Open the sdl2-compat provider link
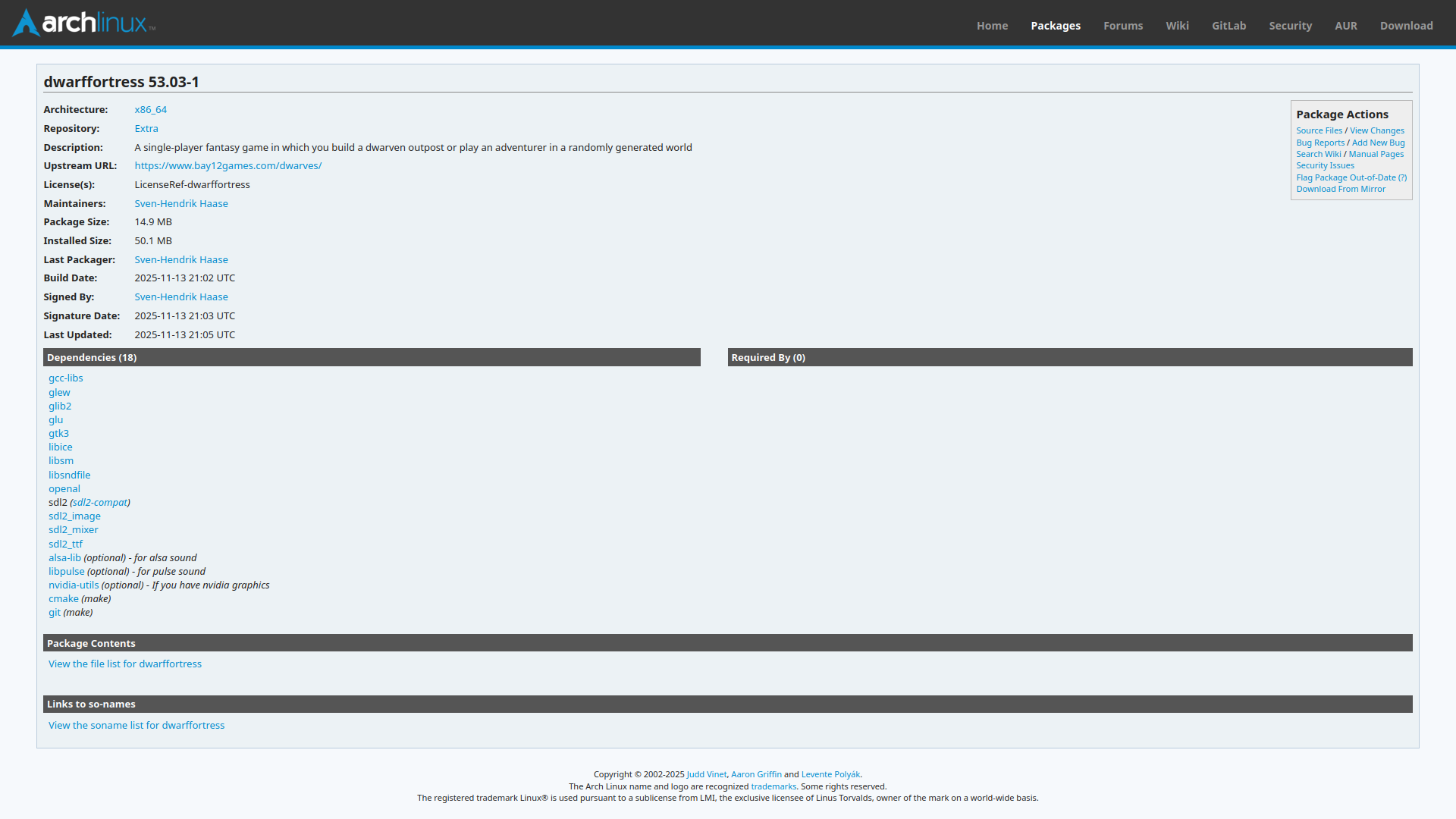The width and height of the screenshot is (1456, 819). (x=100, y=503)
